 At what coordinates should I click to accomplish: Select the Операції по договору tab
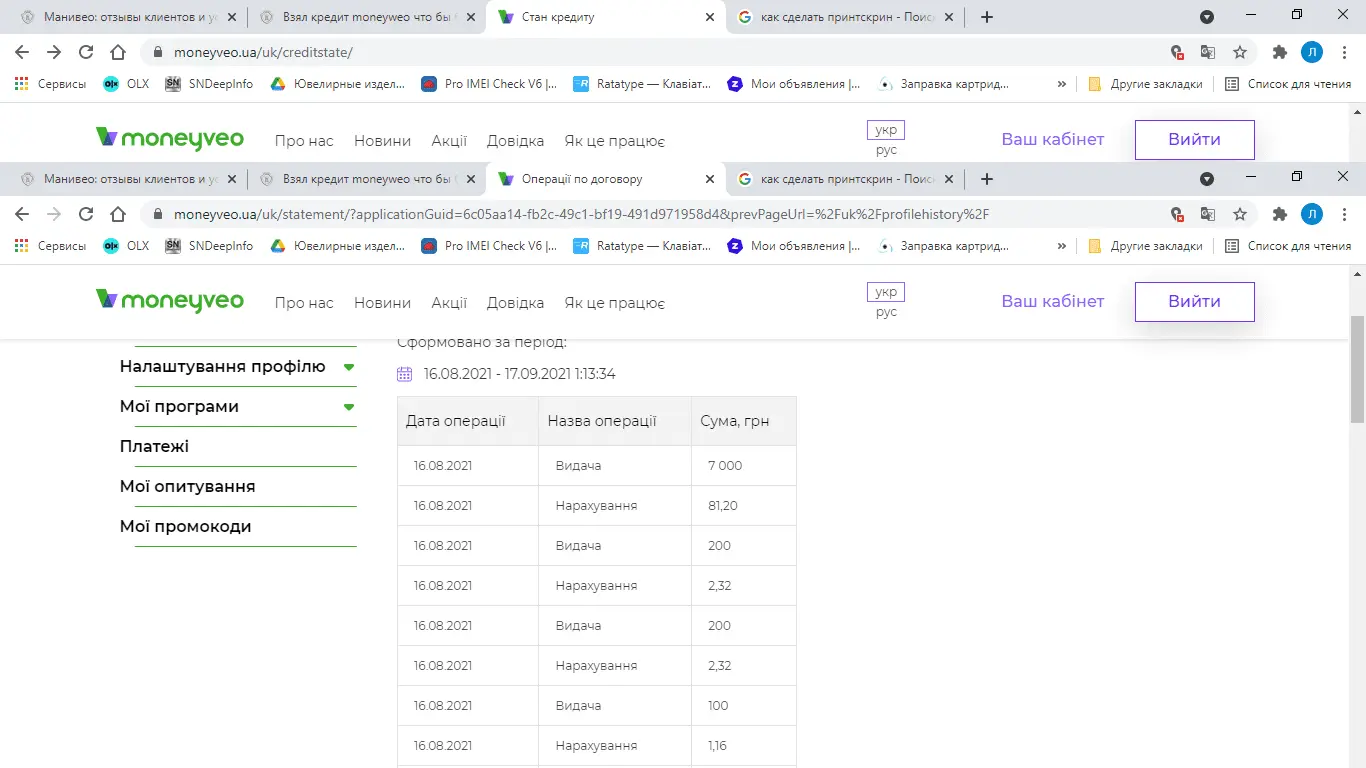click(600, 179)
